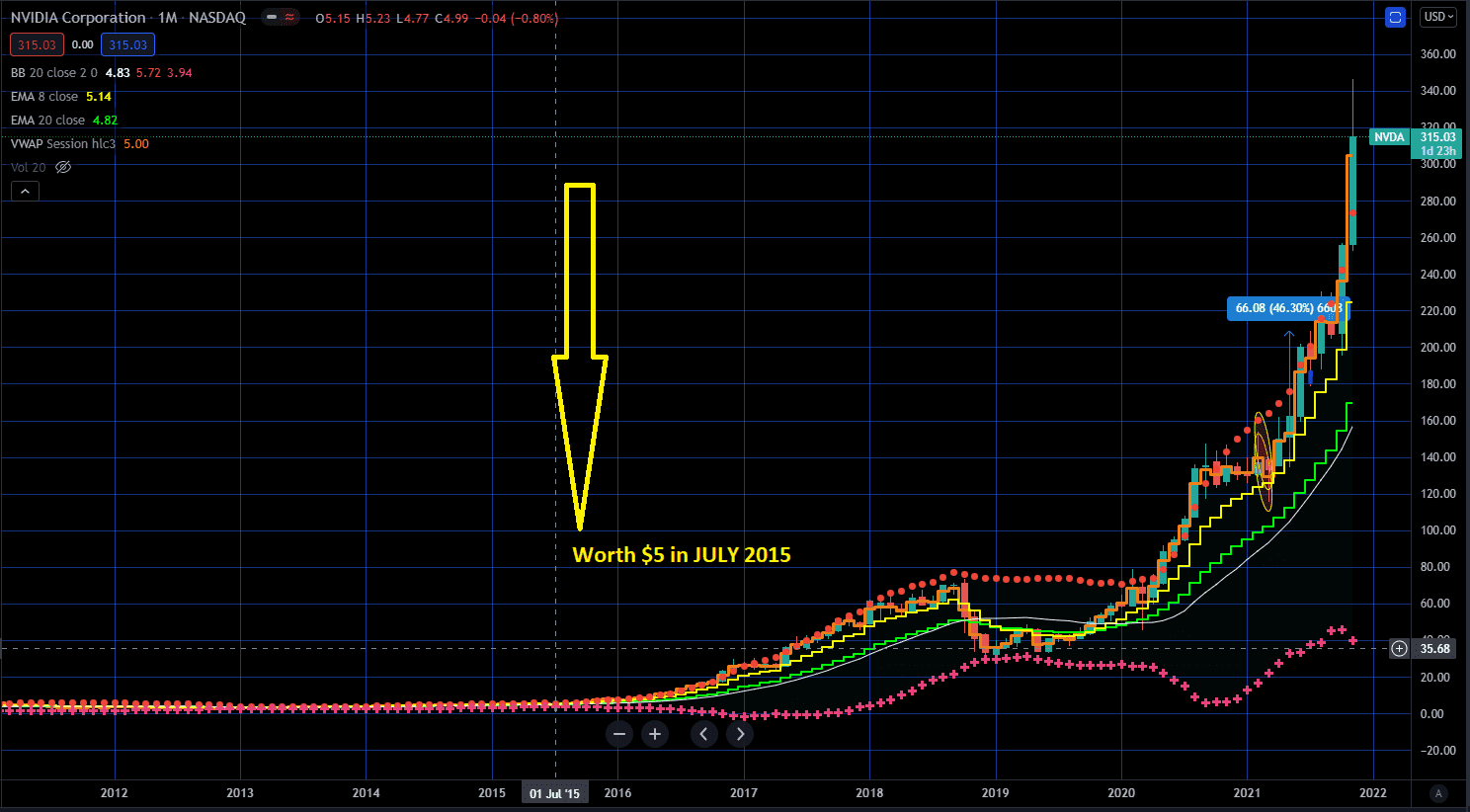Screen dimensions: 1470x812
Task: Select the Vol 20 legend label
Action: tap(29, 168)
